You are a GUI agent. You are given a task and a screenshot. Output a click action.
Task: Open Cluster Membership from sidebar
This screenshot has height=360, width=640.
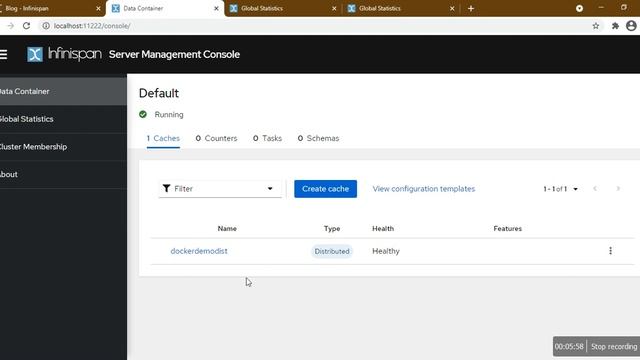tap(63, 147)
